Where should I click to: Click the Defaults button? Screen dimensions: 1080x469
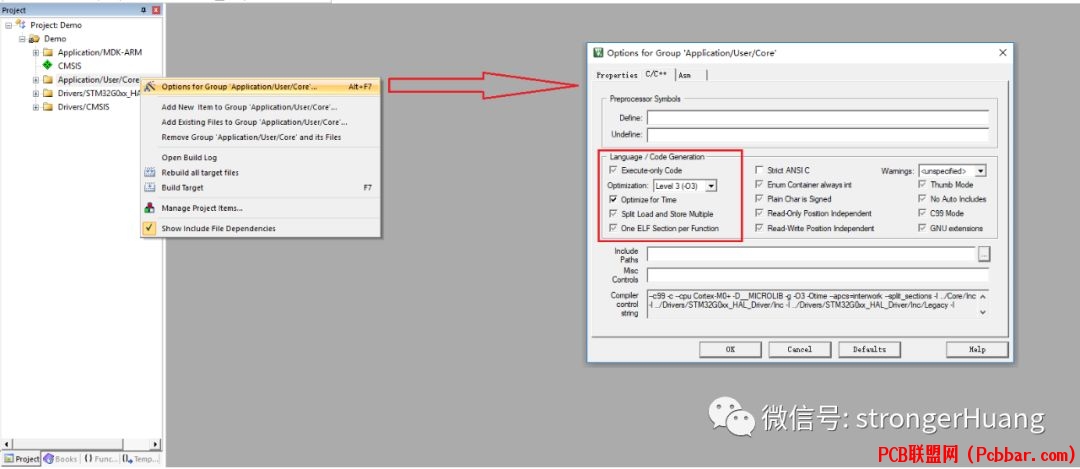[869, 349]
